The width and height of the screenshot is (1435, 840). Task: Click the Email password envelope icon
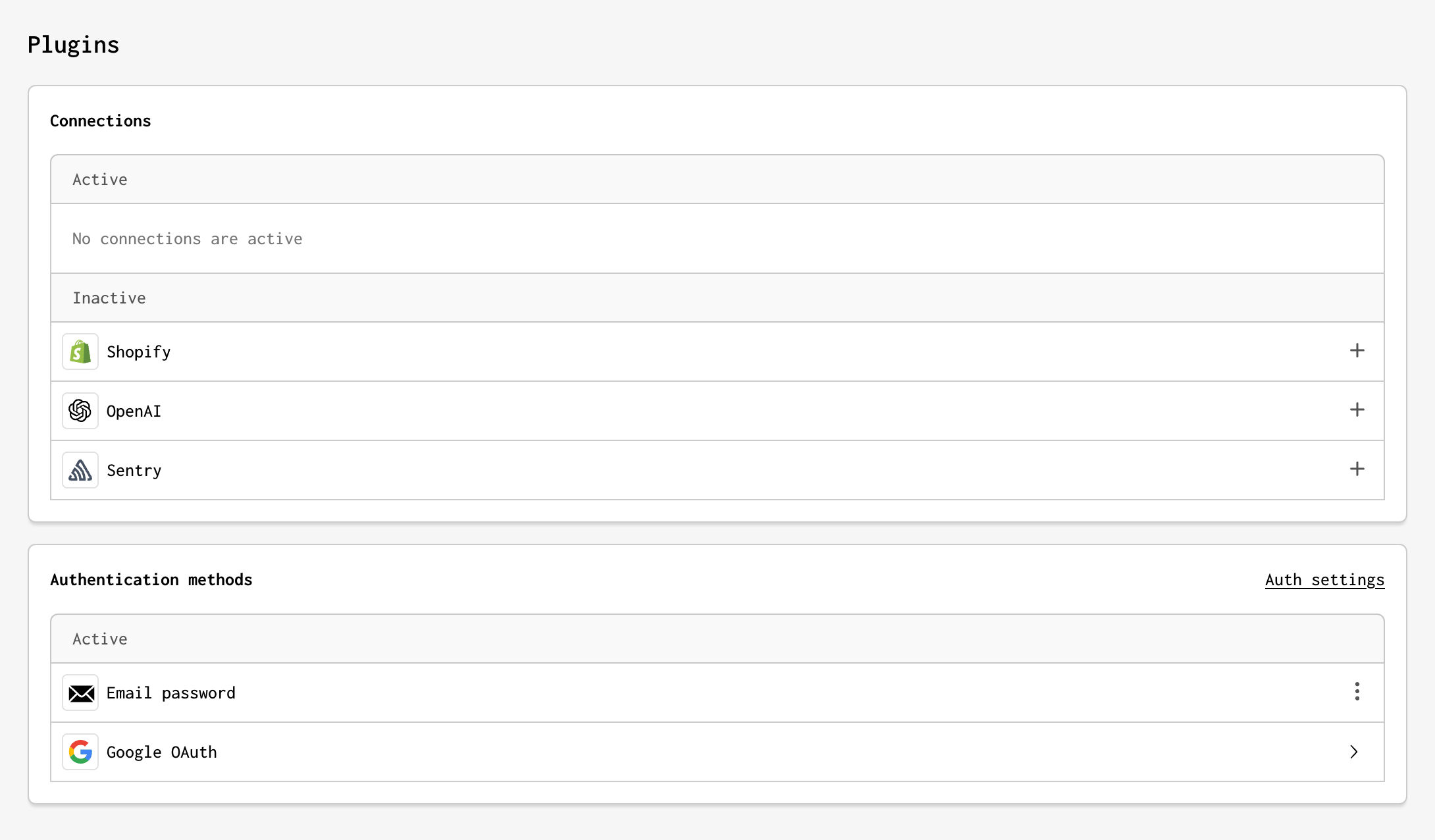[80, 693]
